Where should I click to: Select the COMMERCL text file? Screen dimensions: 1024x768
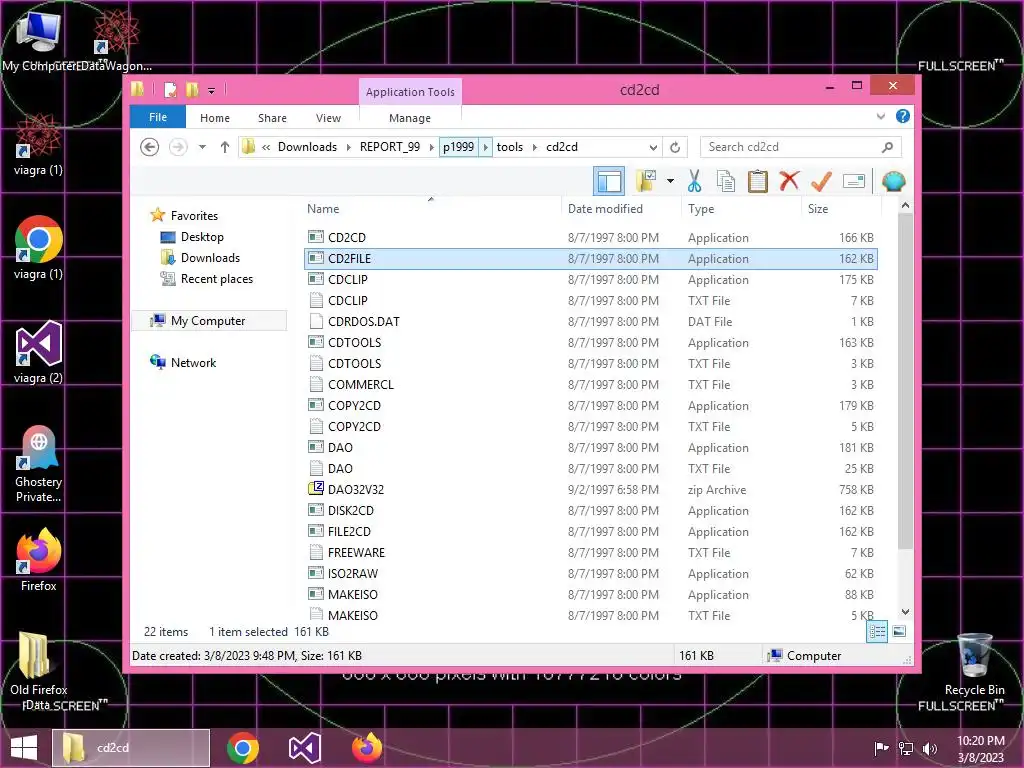point(590,385)
